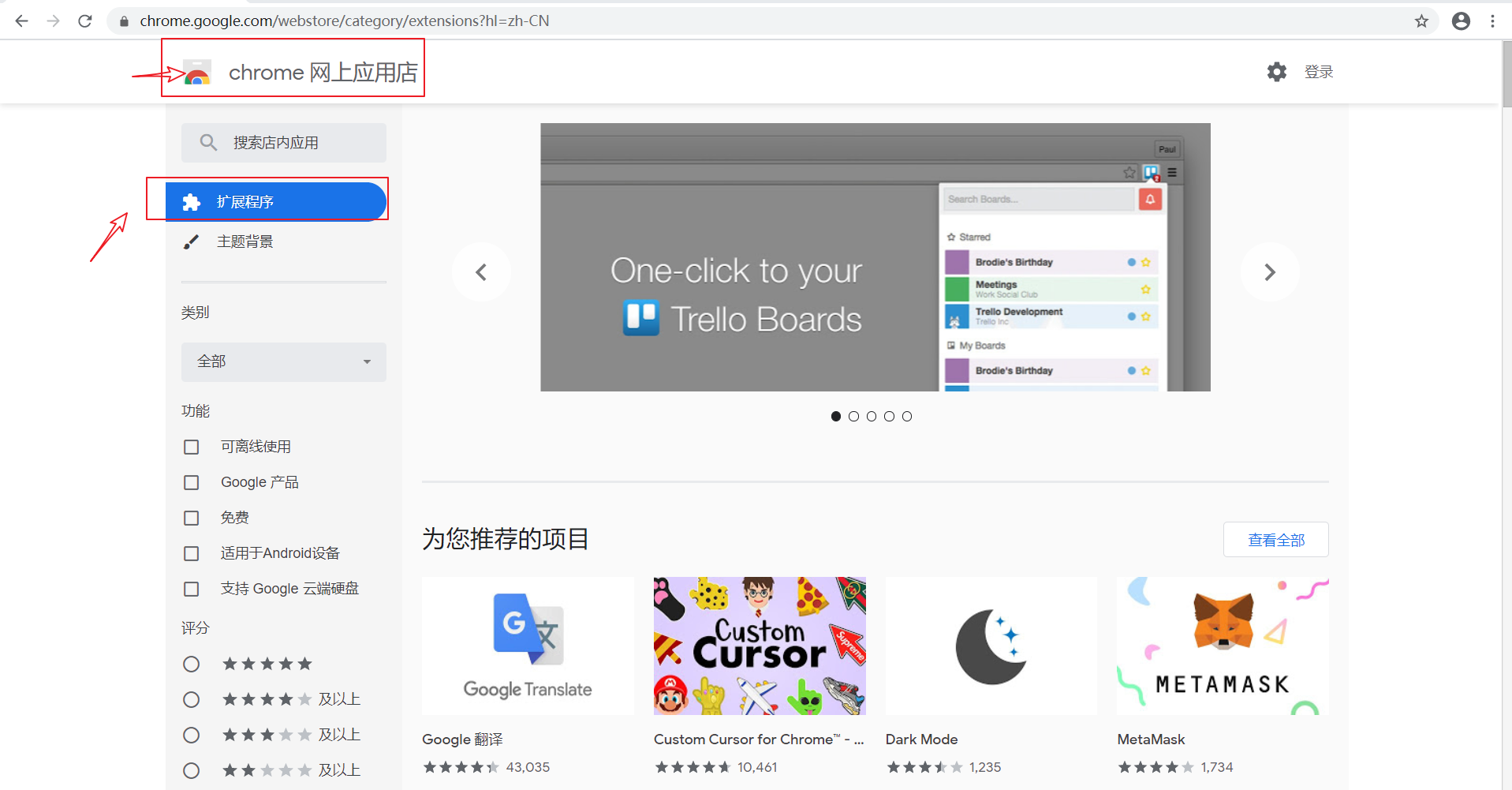
Task: Open the Chrome profile avatar menu
Action: (x=1461, y=21)
